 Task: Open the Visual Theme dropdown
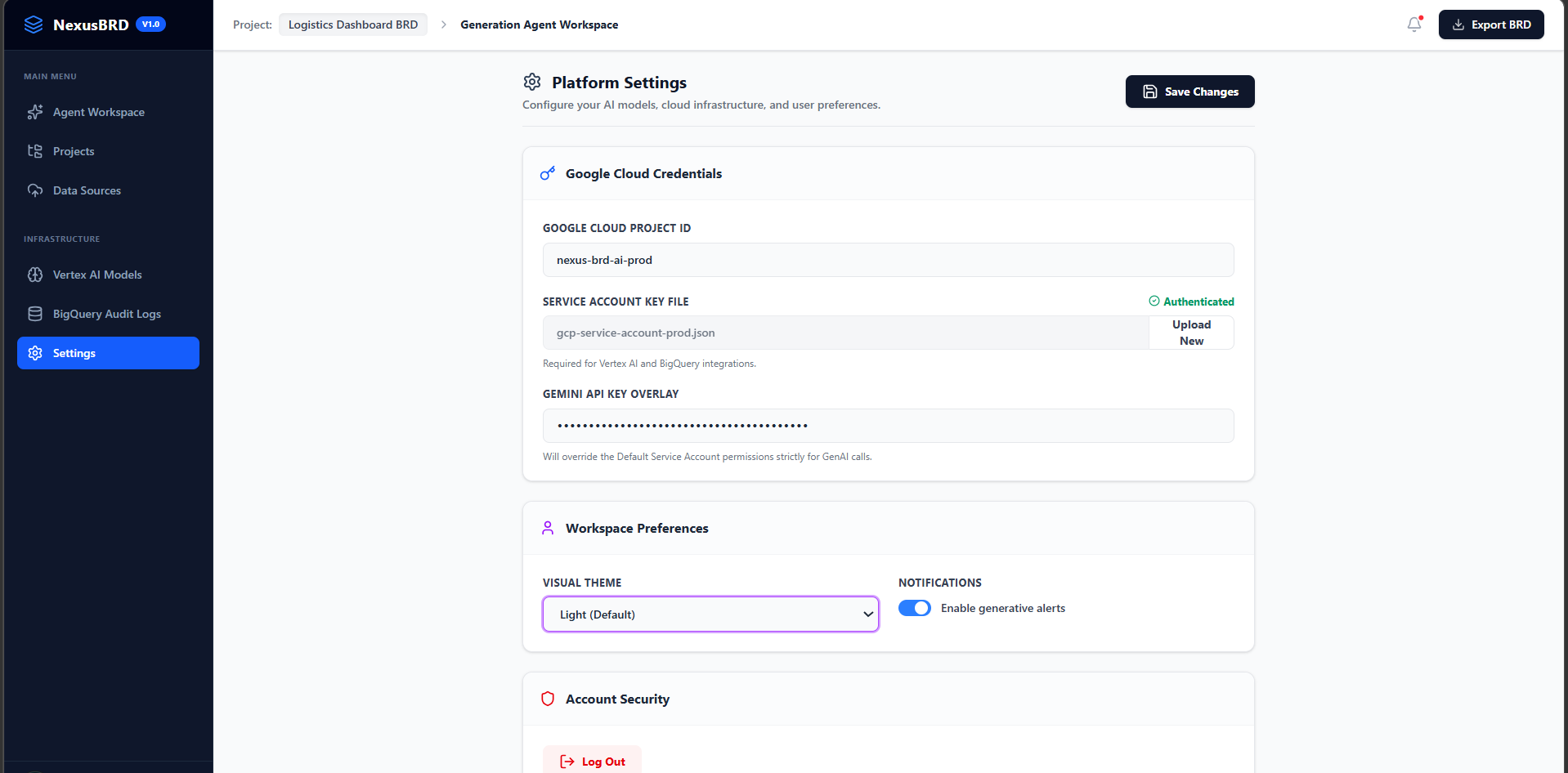pyautogui.click(x=710, y=614)
